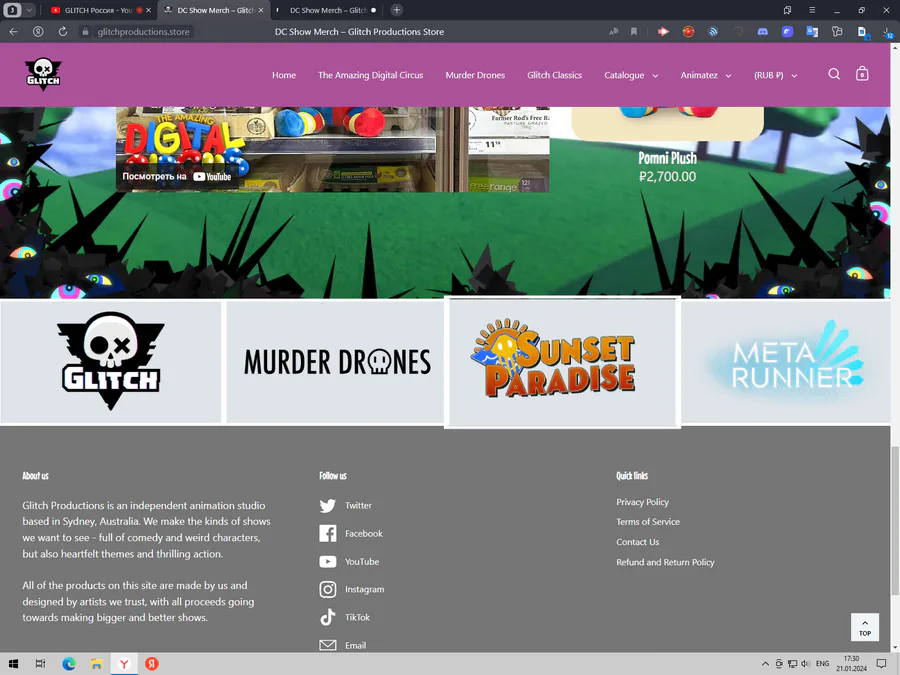Expand the tab group dropdown arrow
Screen dimensions: 900x675
[x=29, y=10]
